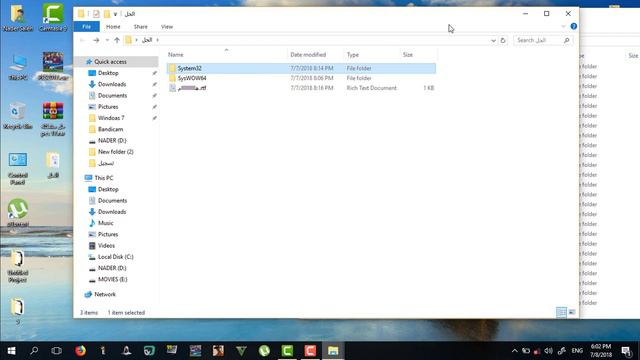This screenshot has width=640, height=360.
Task: Select the This PC desktop icon
Action: 18,67
